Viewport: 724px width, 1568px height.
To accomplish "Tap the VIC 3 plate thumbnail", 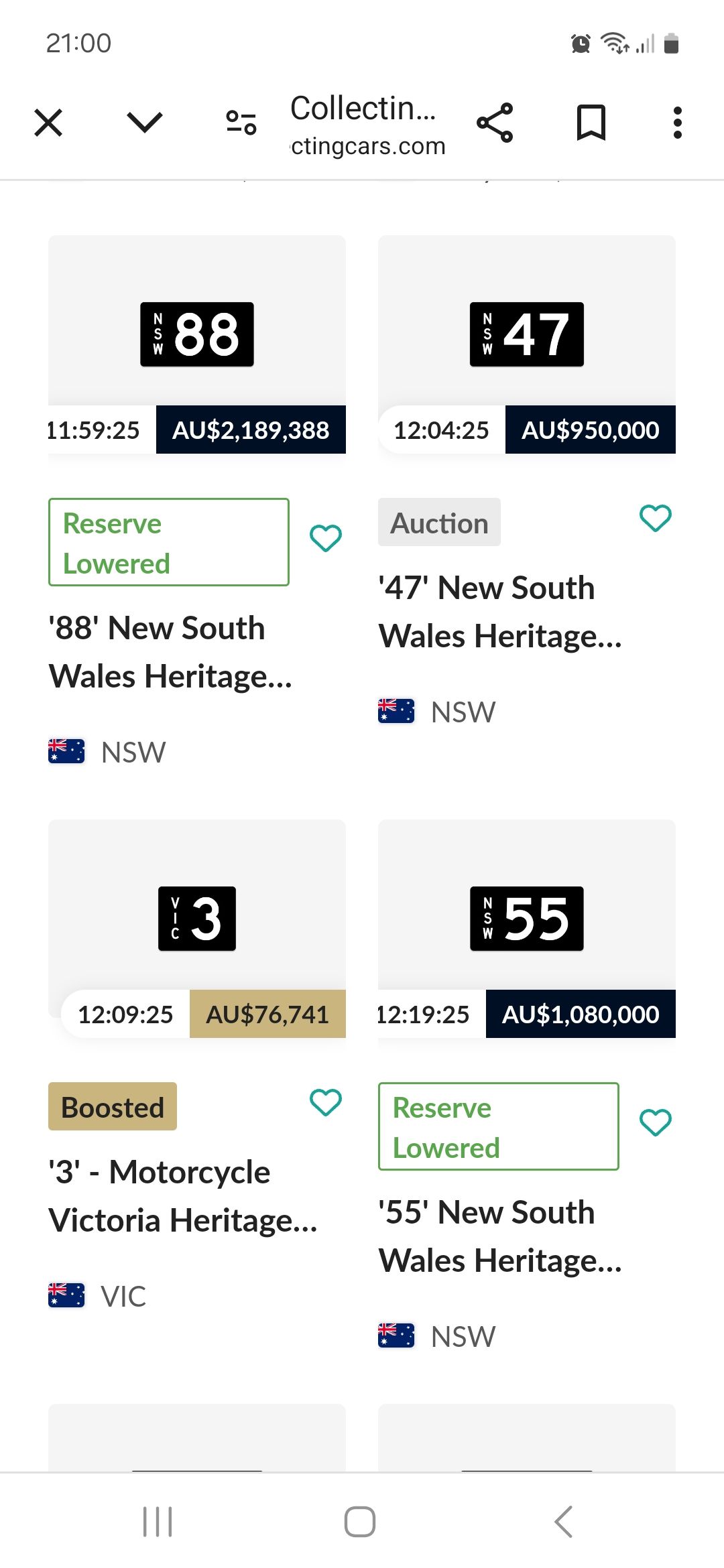I will pos(197,919).
